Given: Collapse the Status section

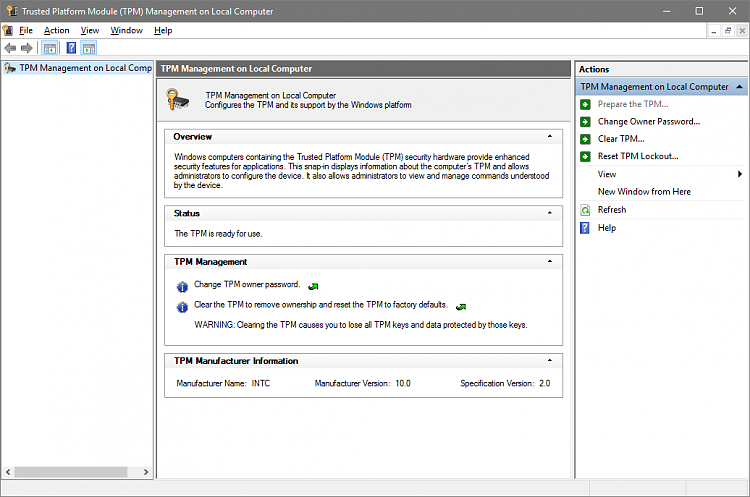Looking at the screenshot, I should click(x=549, y=213).
